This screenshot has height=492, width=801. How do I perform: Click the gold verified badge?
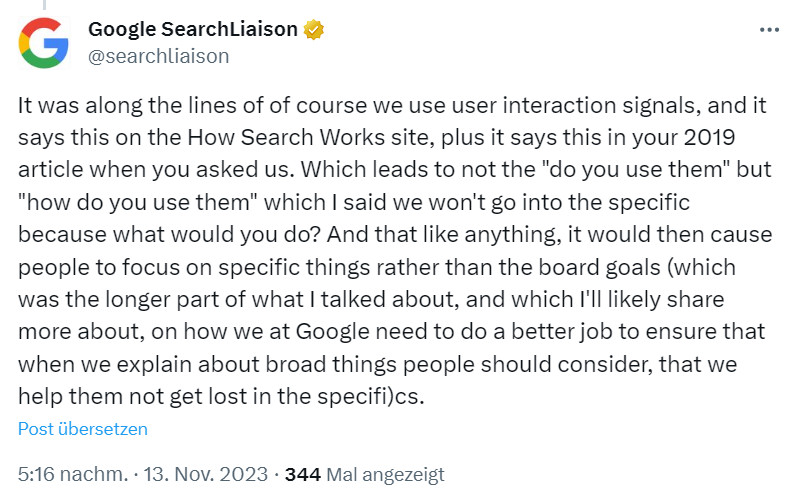click(314, 29)
